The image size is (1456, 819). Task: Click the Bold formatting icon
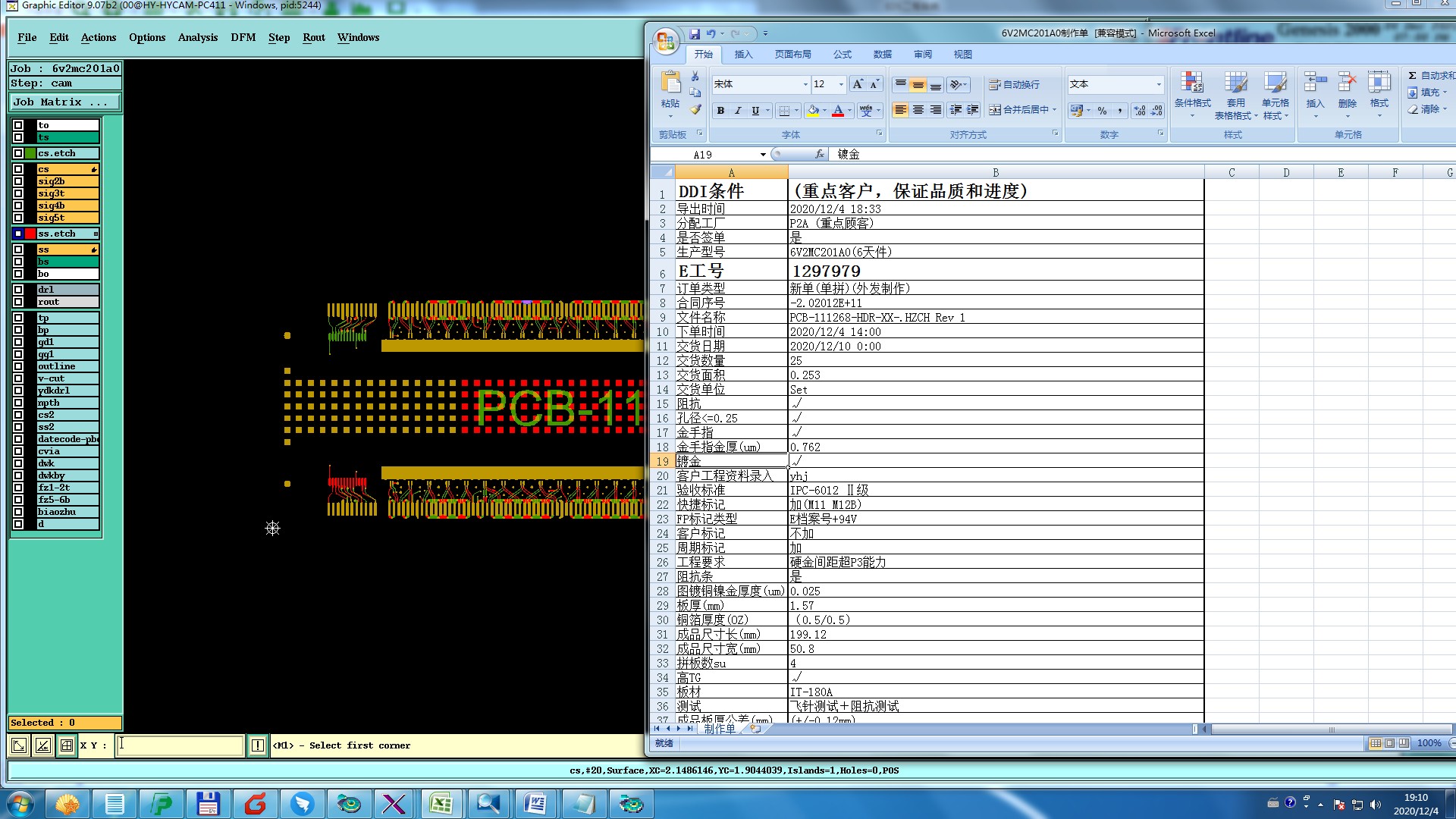point(720,111)
